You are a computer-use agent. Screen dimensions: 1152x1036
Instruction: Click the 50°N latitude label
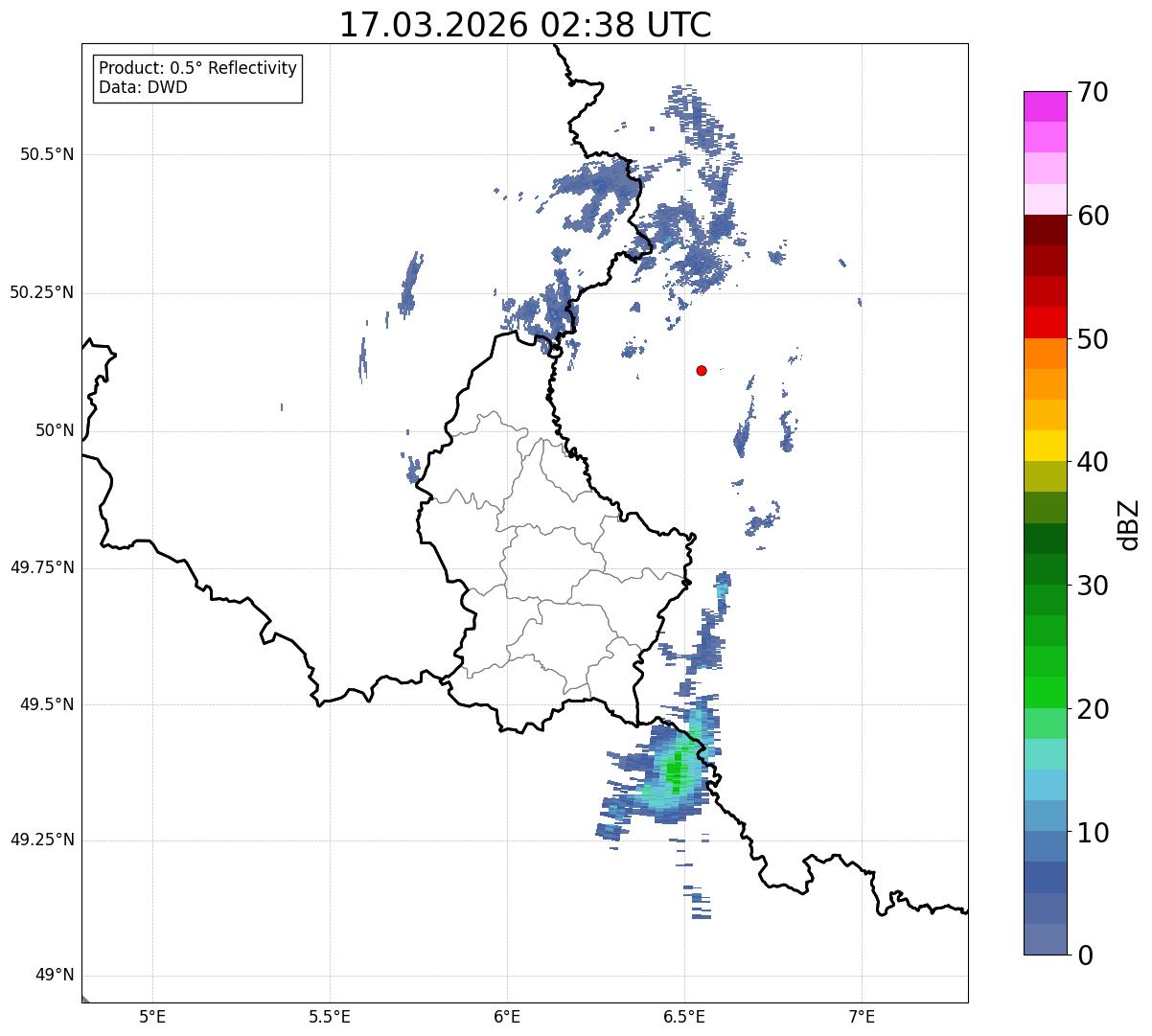pos(55,430)
